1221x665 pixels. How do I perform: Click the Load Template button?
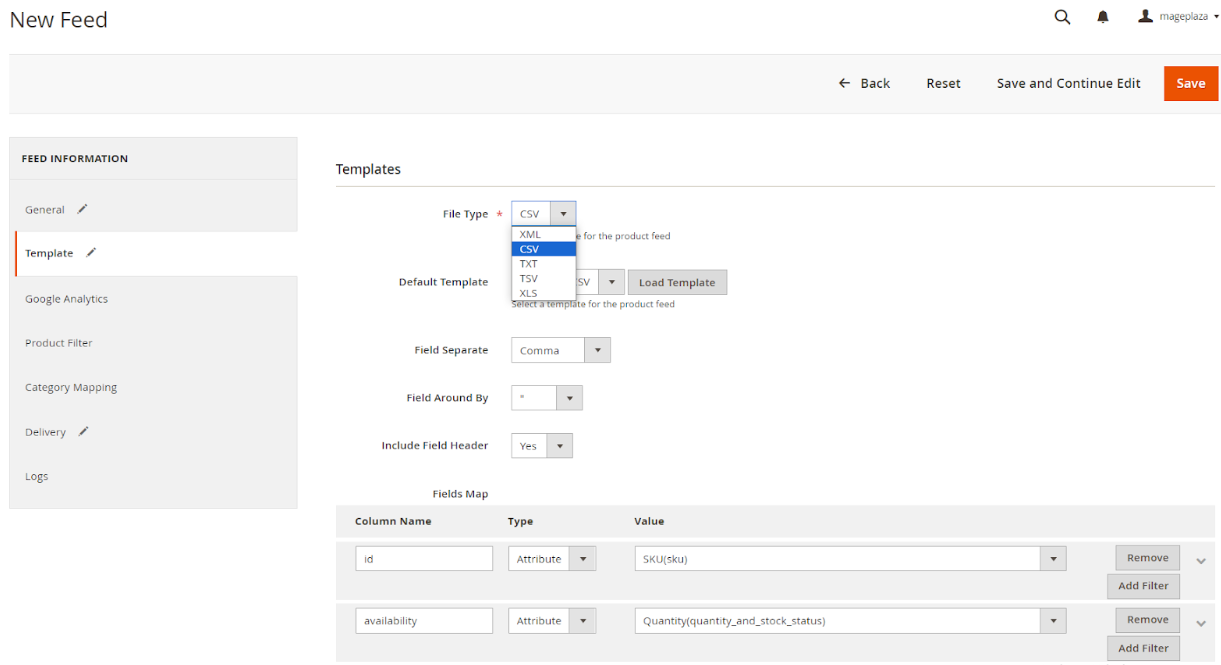pos(677,282)
